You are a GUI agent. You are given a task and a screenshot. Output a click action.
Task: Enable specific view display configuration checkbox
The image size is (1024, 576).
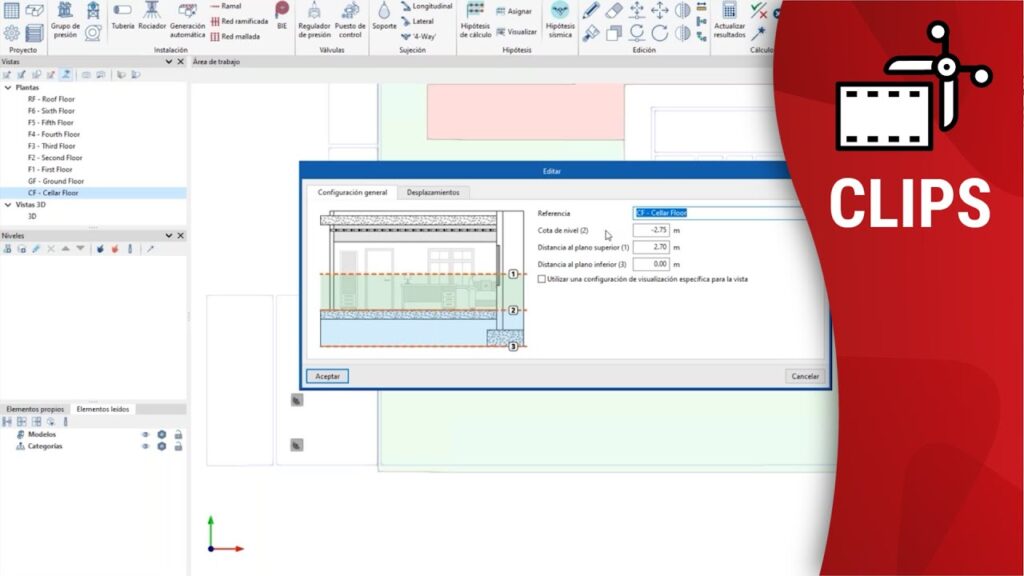click(542, 280)
